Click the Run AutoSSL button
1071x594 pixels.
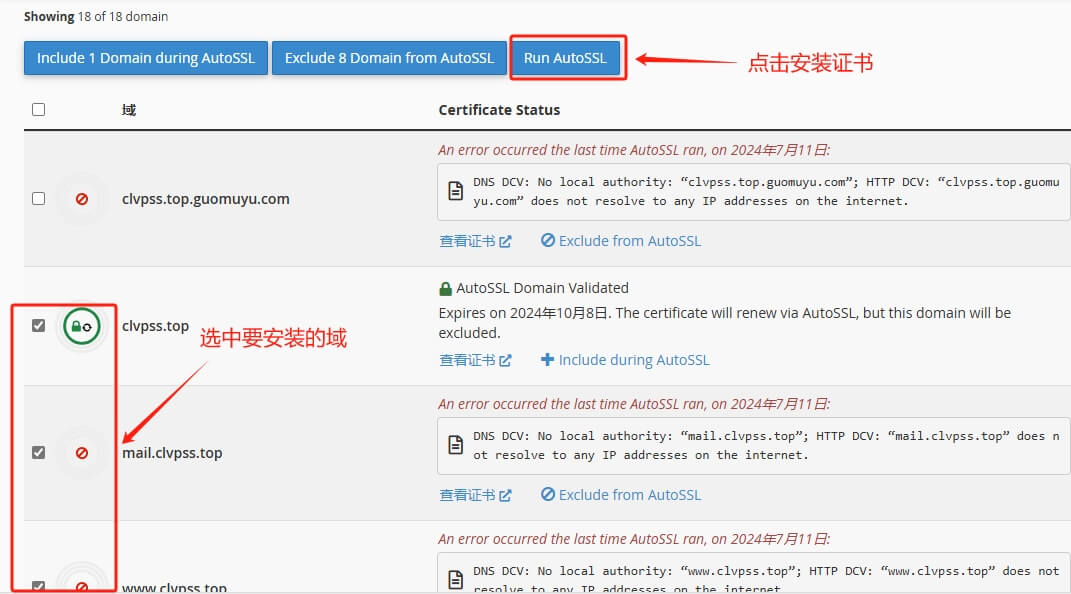[x=567, y=58]
